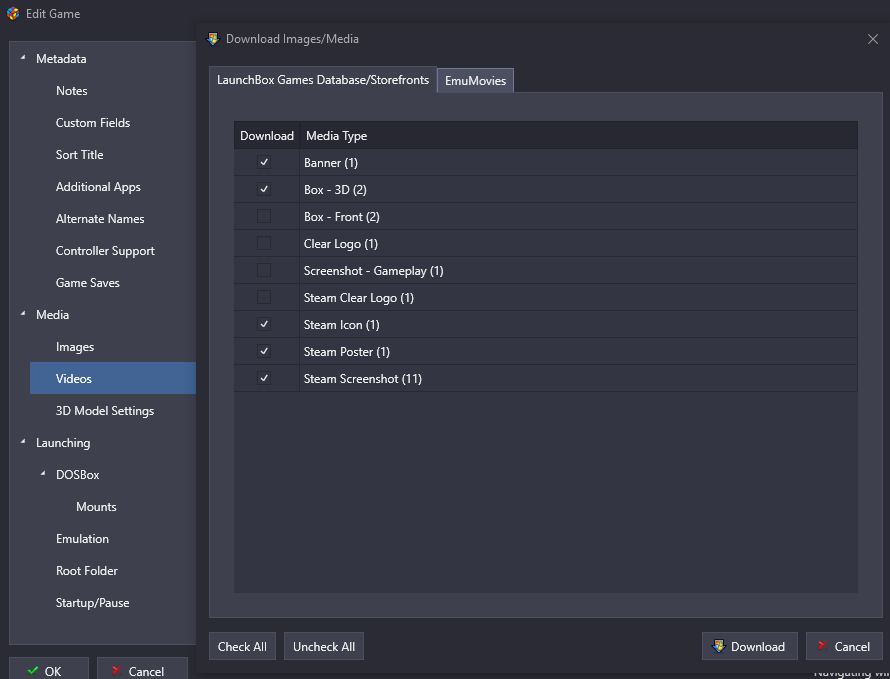Click the Download Images/Media dialog title icon
The image size is (890, 679).
(x=212, y=39)
